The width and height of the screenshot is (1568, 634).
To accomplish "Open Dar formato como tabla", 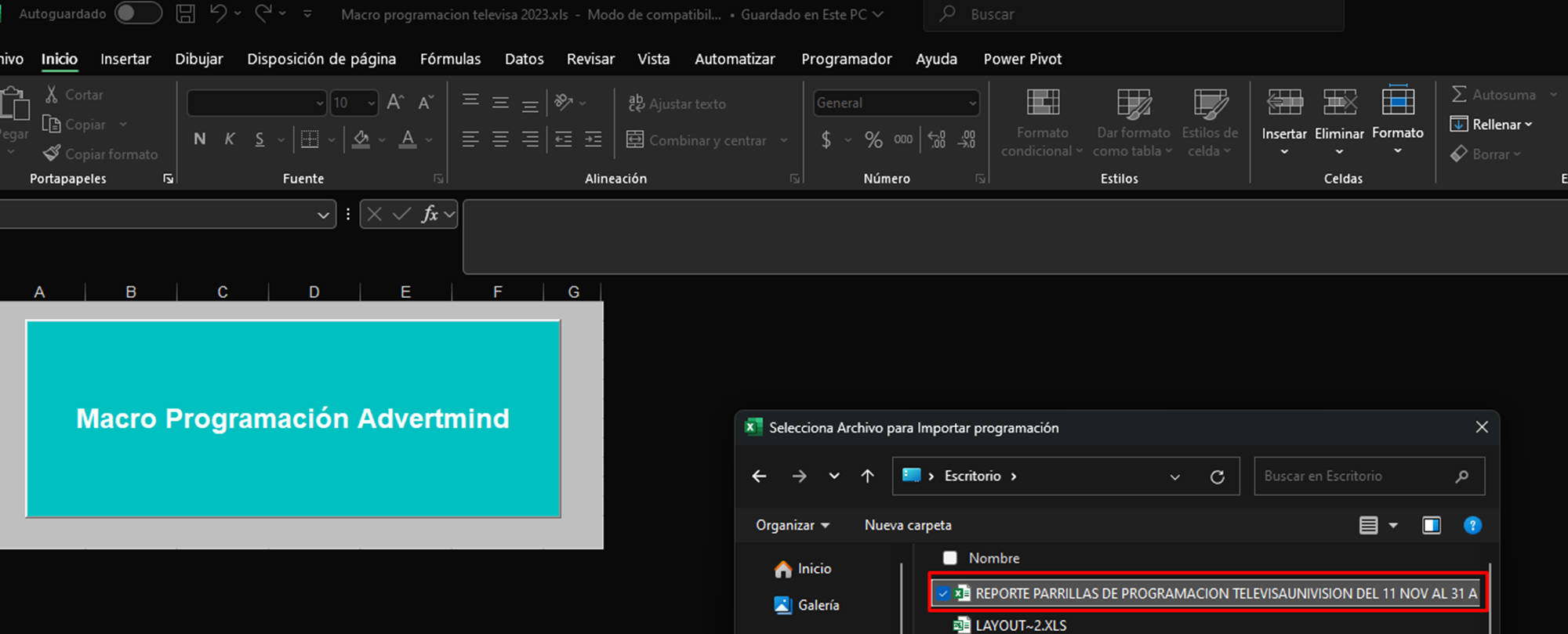I will coord(1134,121).
